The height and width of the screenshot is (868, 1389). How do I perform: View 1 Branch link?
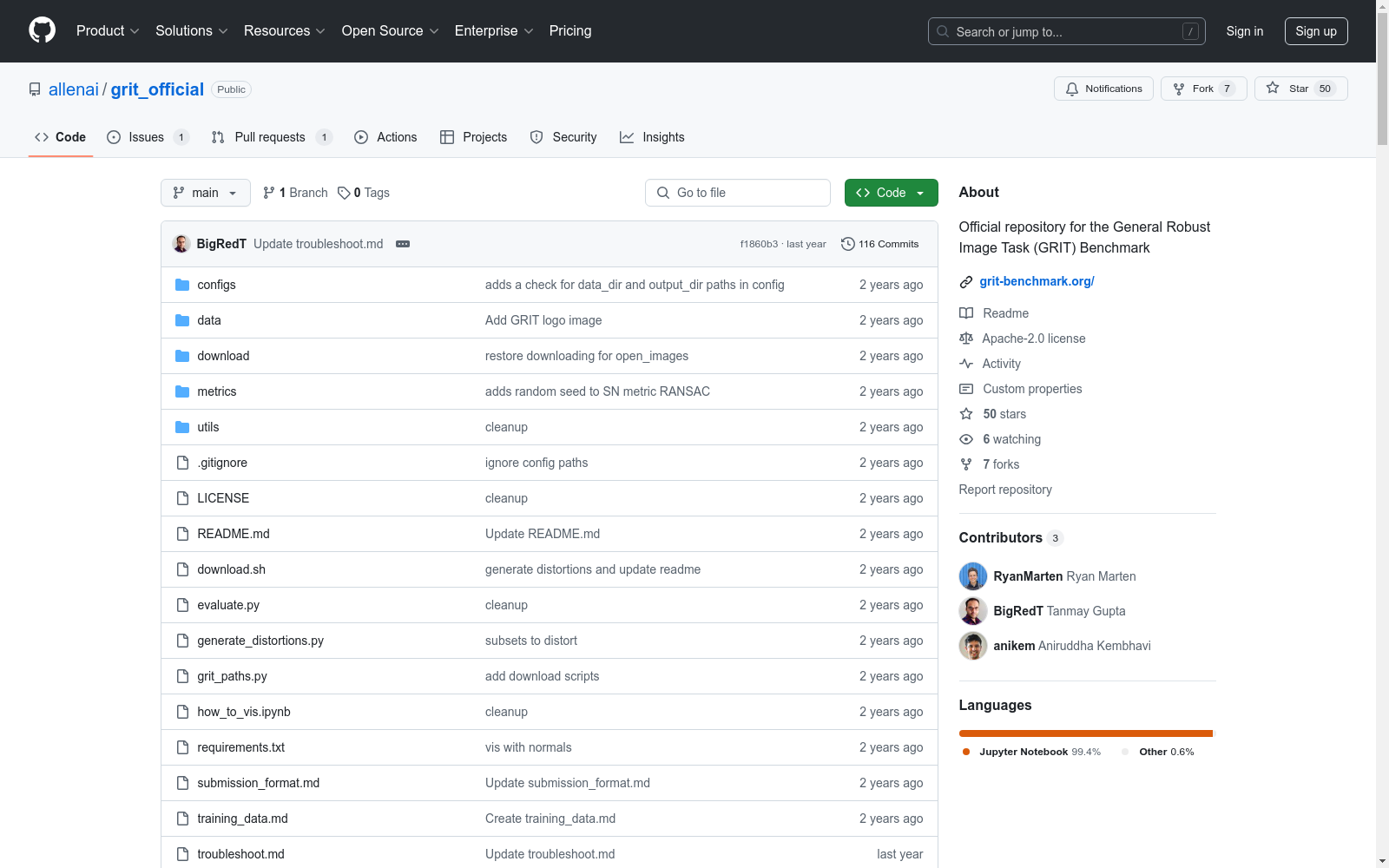295,193
